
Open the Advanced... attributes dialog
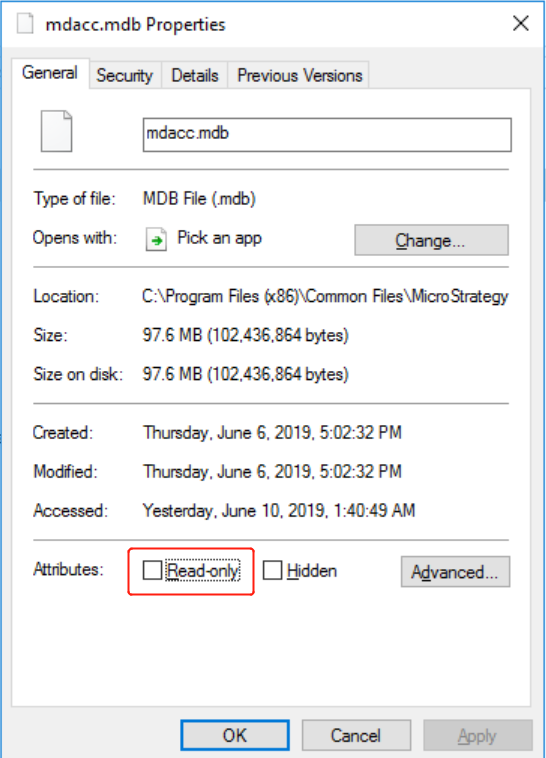coord(455,572)
